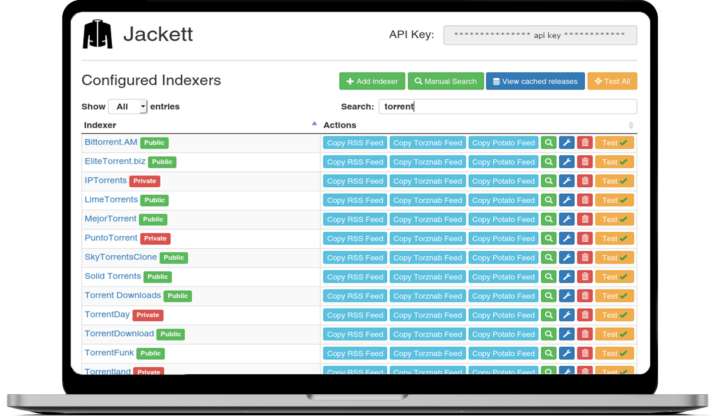Open the TorrentDownload link
715x417 pixels.
click(x=119, y=334)
